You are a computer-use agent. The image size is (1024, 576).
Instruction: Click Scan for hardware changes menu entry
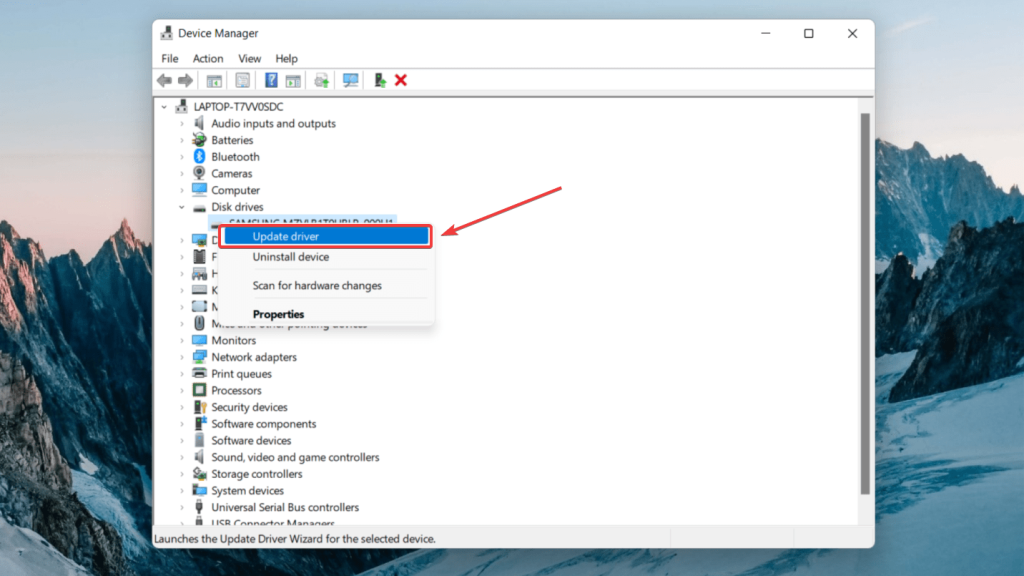point(316,285)
